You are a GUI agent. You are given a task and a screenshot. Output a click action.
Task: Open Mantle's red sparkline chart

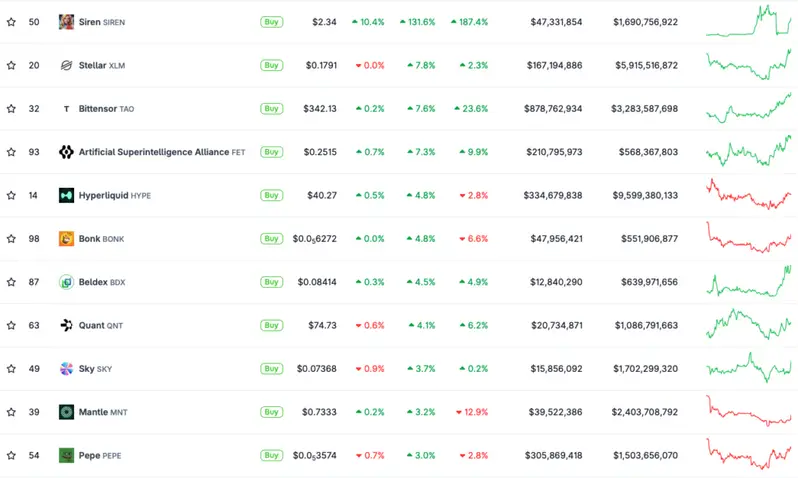[749, 411]
